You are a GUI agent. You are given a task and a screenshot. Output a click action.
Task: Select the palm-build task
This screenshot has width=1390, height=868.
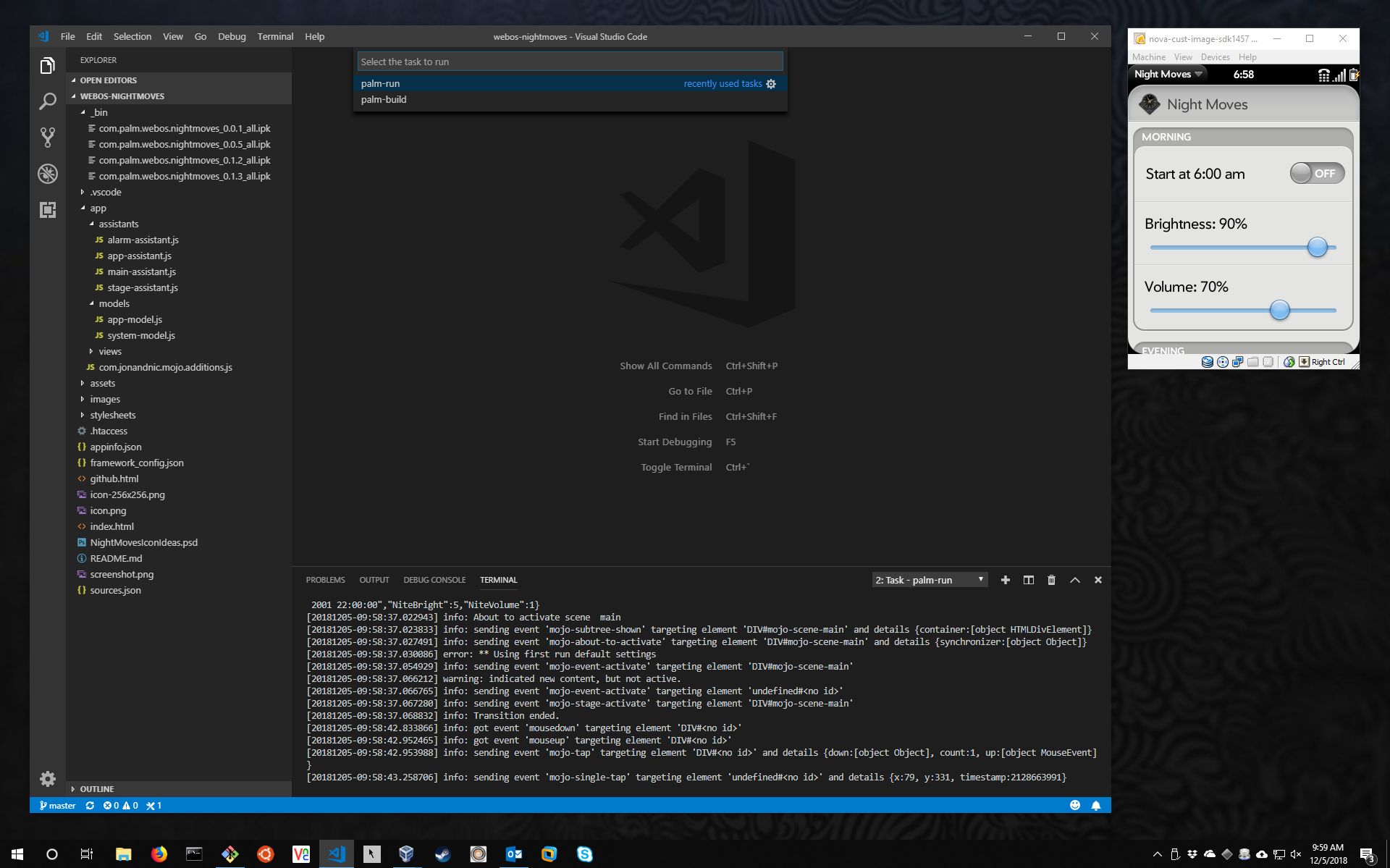(x=384, y=100)
